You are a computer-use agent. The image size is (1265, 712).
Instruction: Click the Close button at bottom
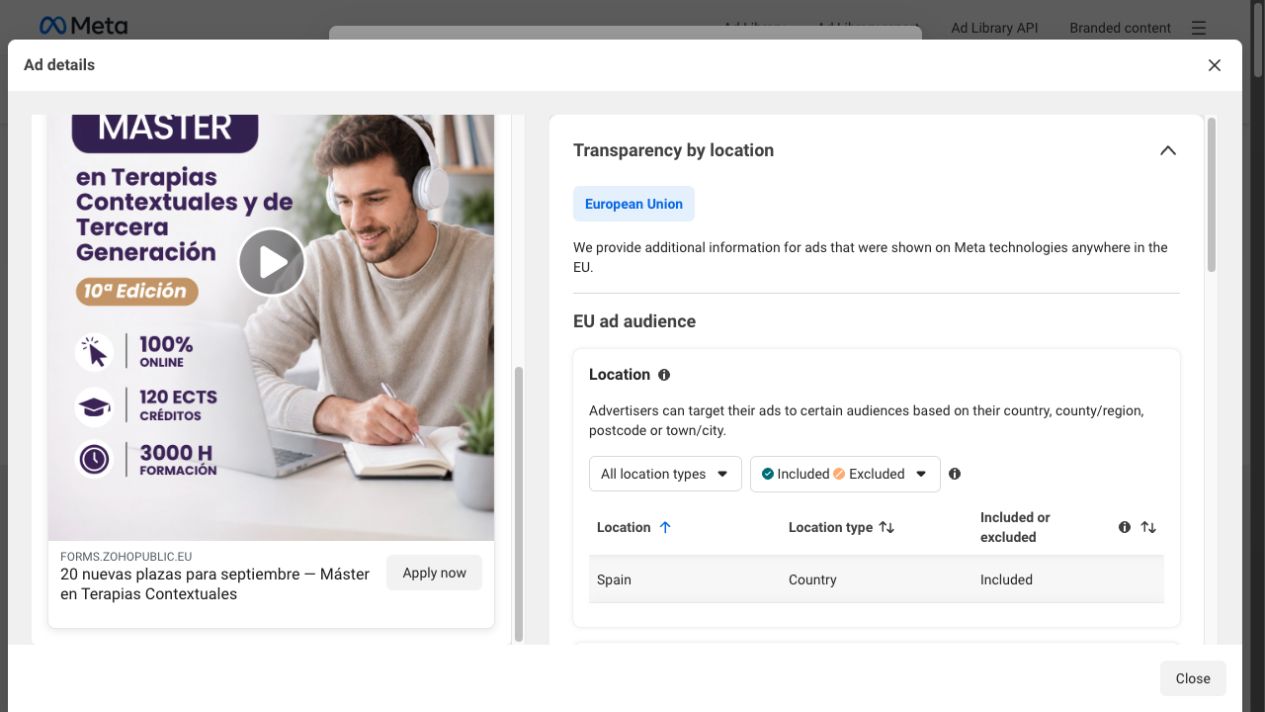(x=1193, y=678)
